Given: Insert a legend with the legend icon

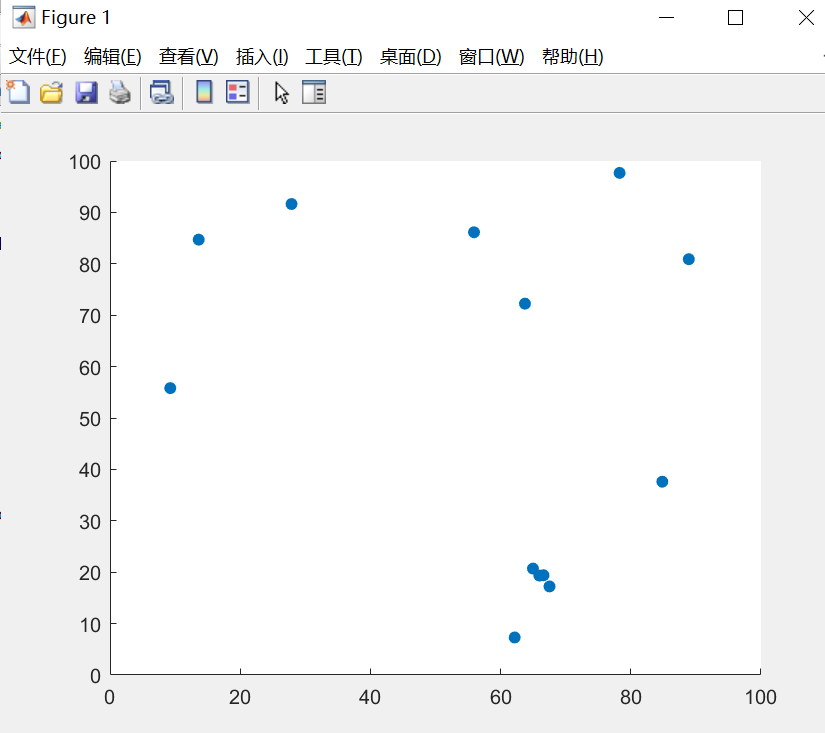Looking at the screenshot, I should coord(237,92).
